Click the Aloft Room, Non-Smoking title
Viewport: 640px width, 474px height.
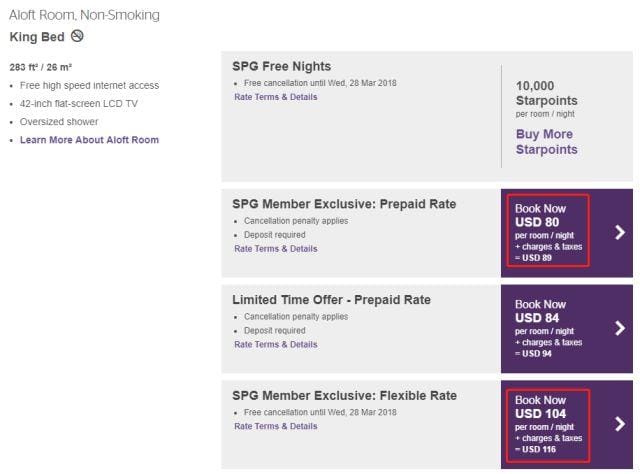[x=84, y=16]
